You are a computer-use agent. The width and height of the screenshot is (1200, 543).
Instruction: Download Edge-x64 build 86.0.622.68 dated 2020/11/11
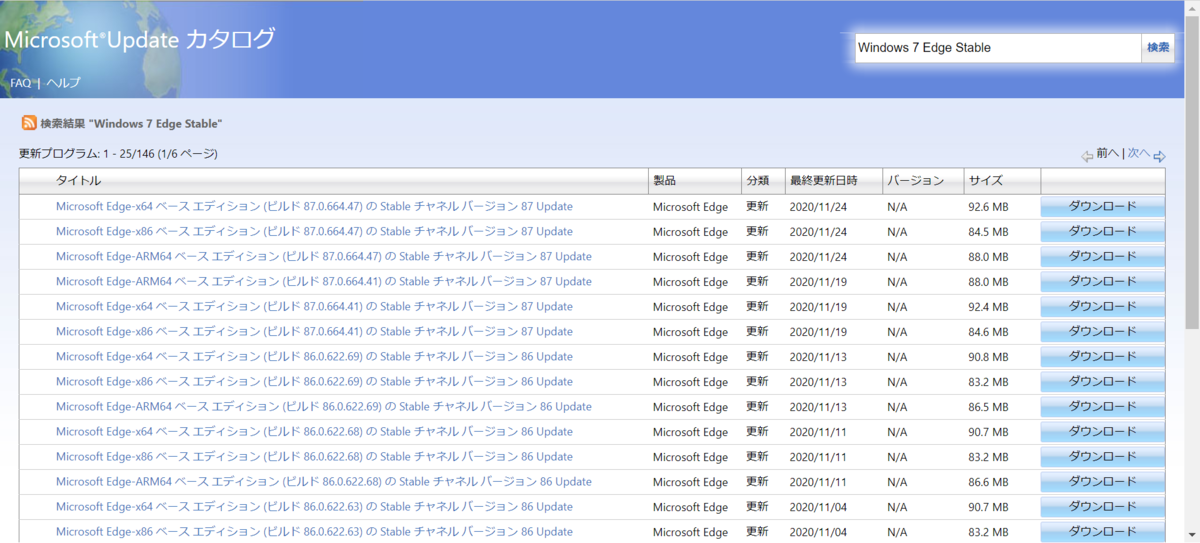[x=1103, y=432]
